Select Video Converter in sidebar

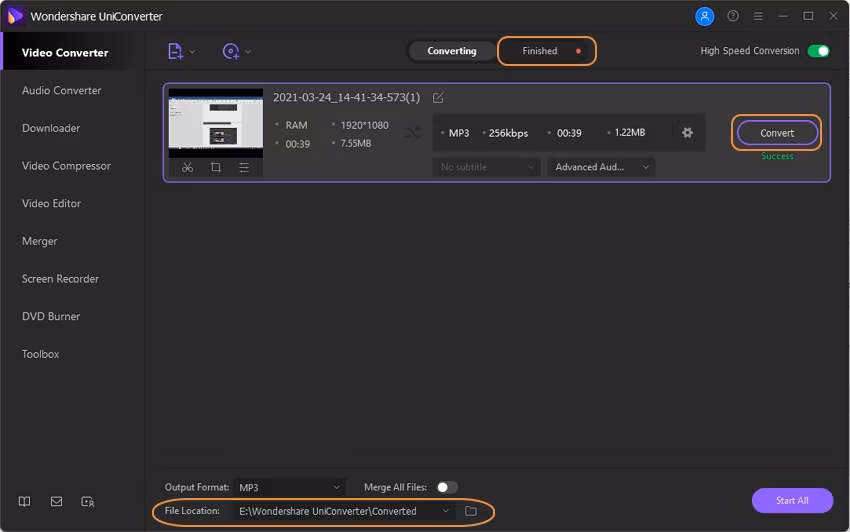click(65, 53)
